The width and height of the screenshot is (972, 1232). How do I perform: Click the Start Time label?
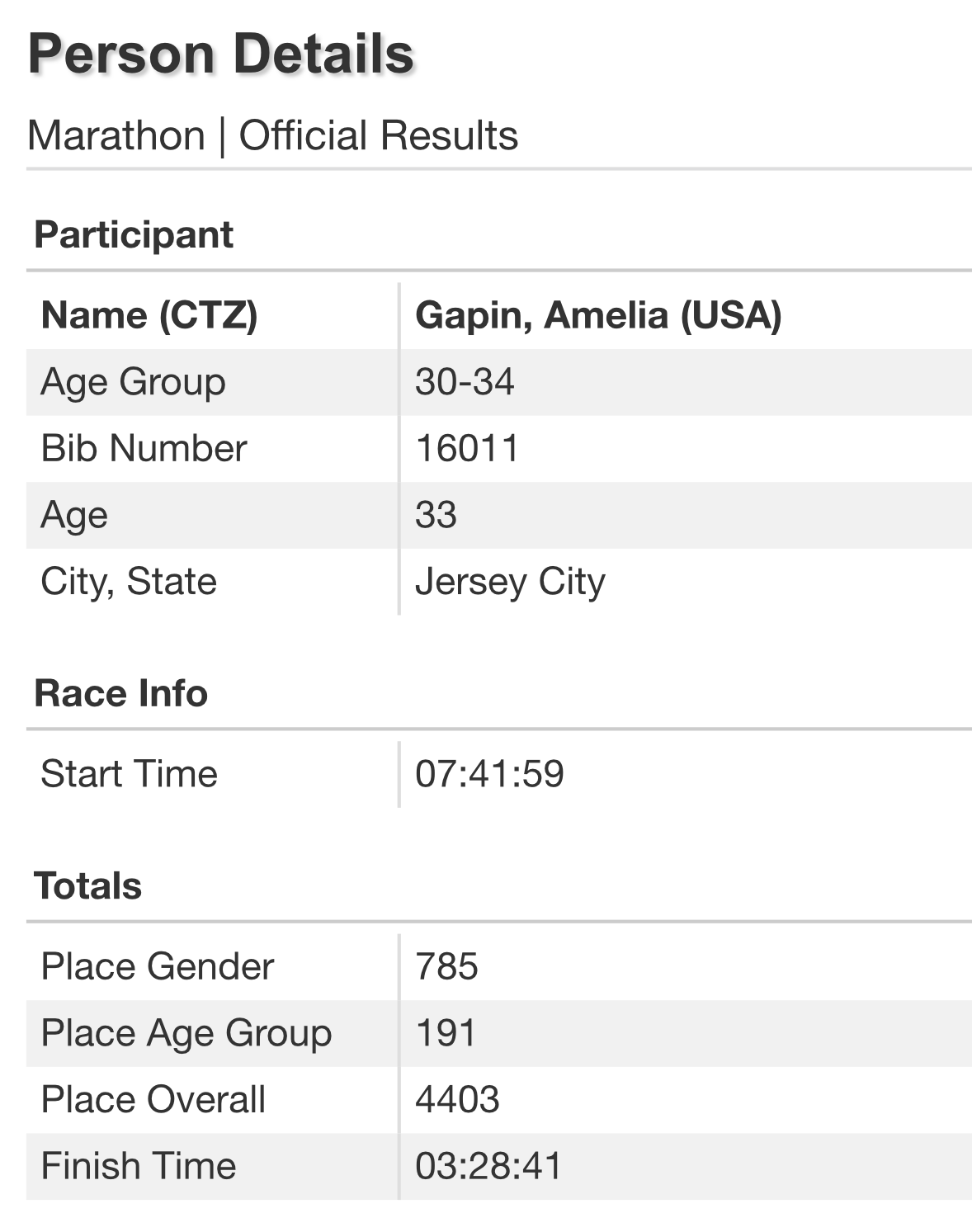click(130, 774)
